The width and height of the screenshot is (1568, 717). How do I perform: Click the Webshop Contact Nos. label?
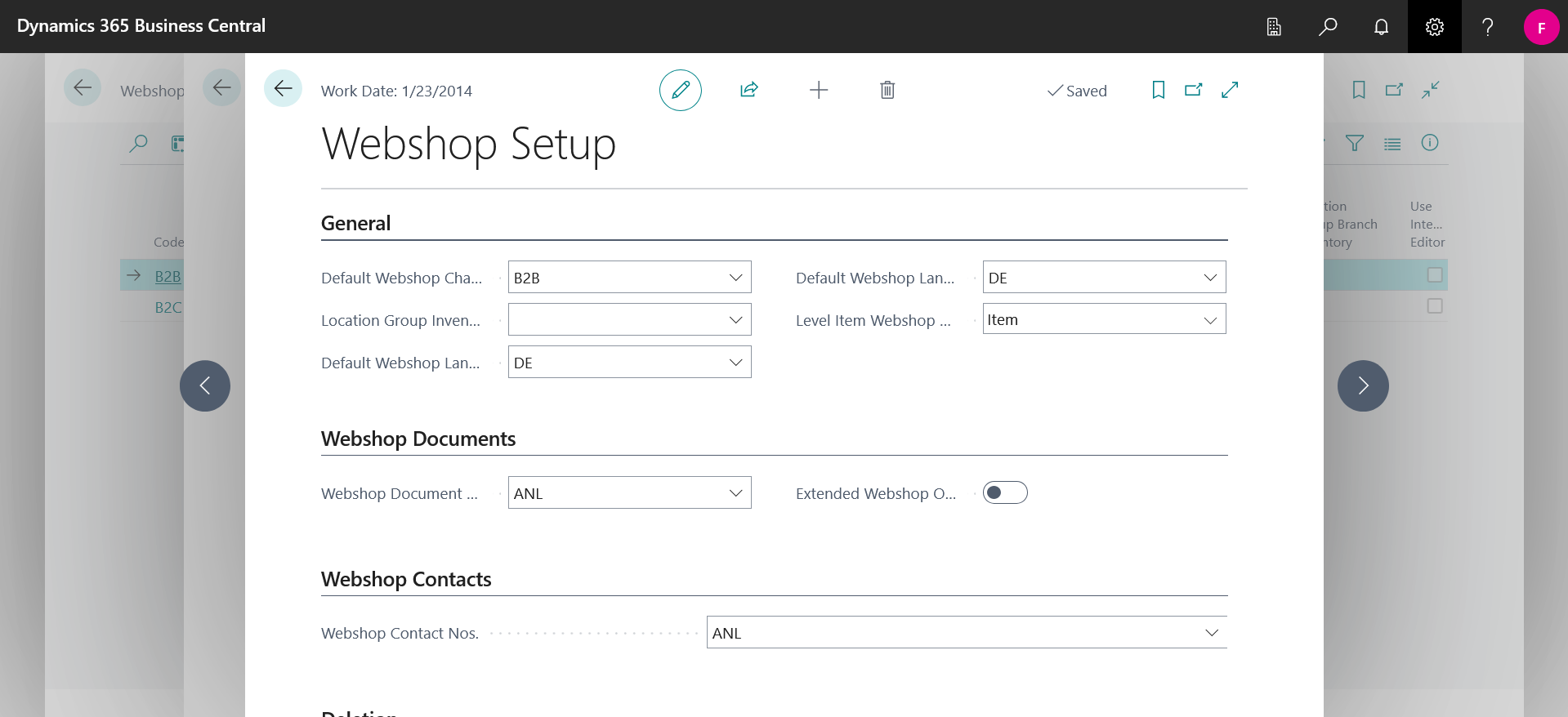pos(400,633)
